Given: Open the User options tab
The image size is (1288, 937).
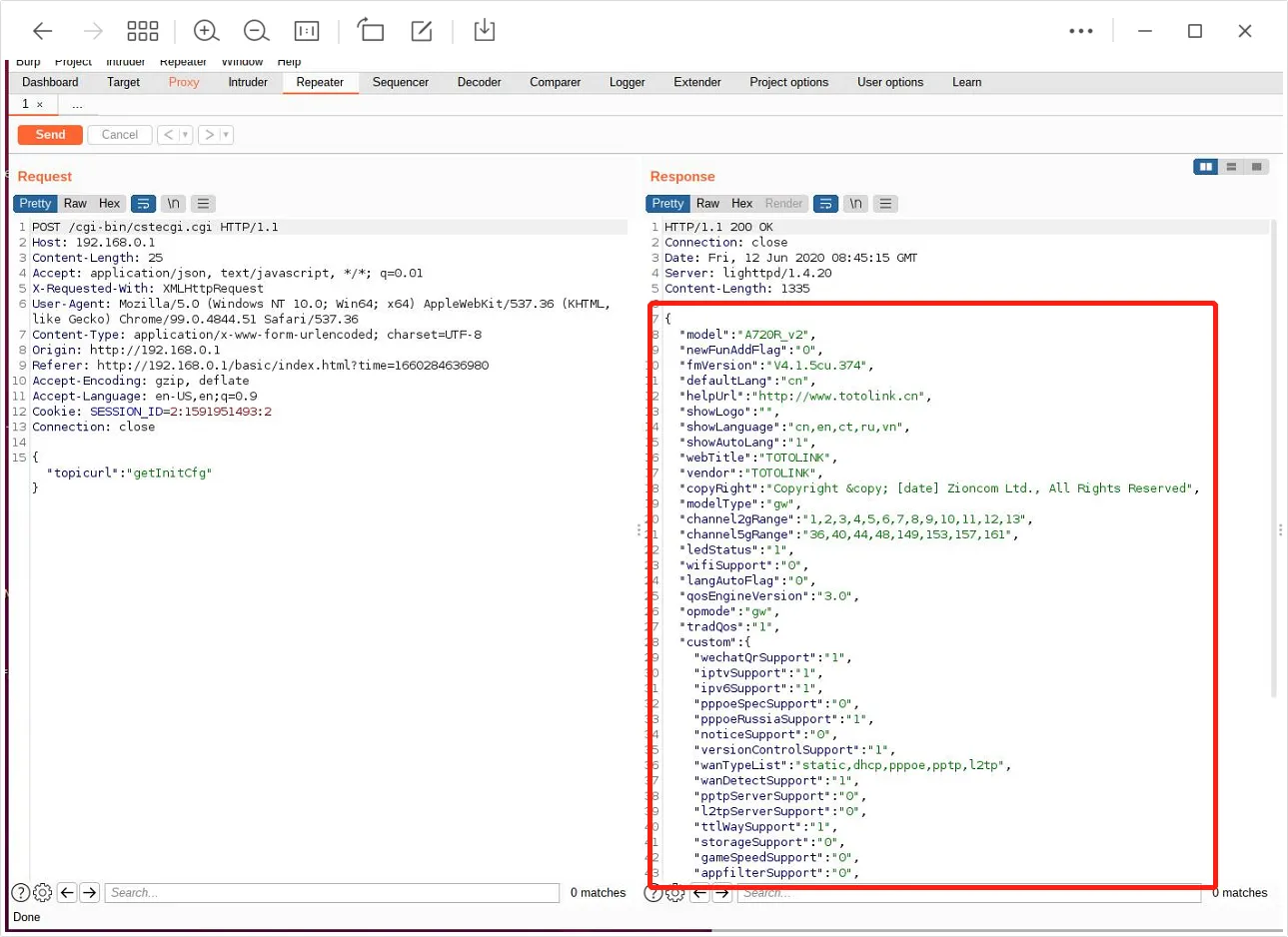Looking at the screenshot, I should [890, 83].
